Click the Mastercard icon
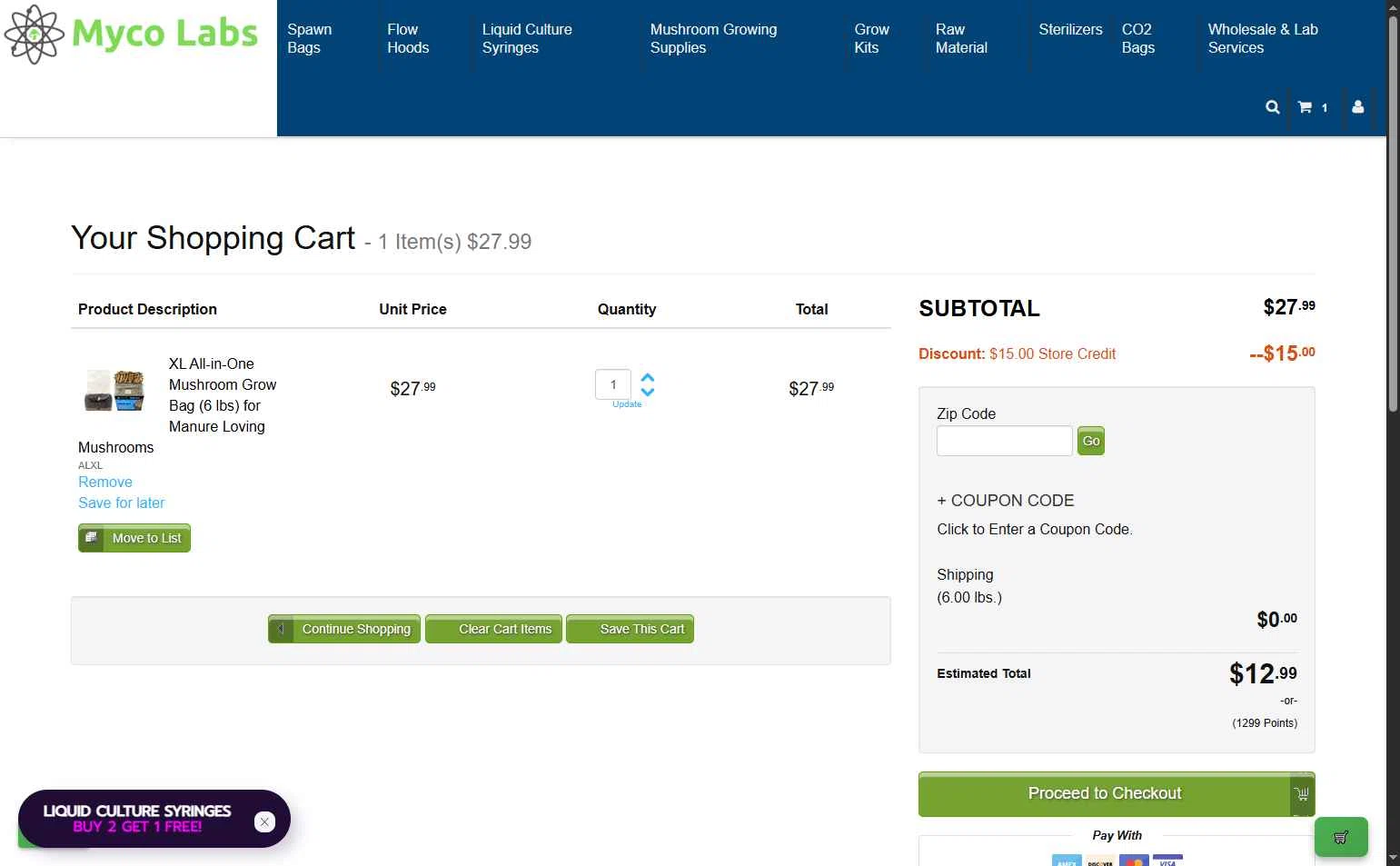Image resolution: width=1400 pixels, height=866 pixels. (x=1134, y=861)
